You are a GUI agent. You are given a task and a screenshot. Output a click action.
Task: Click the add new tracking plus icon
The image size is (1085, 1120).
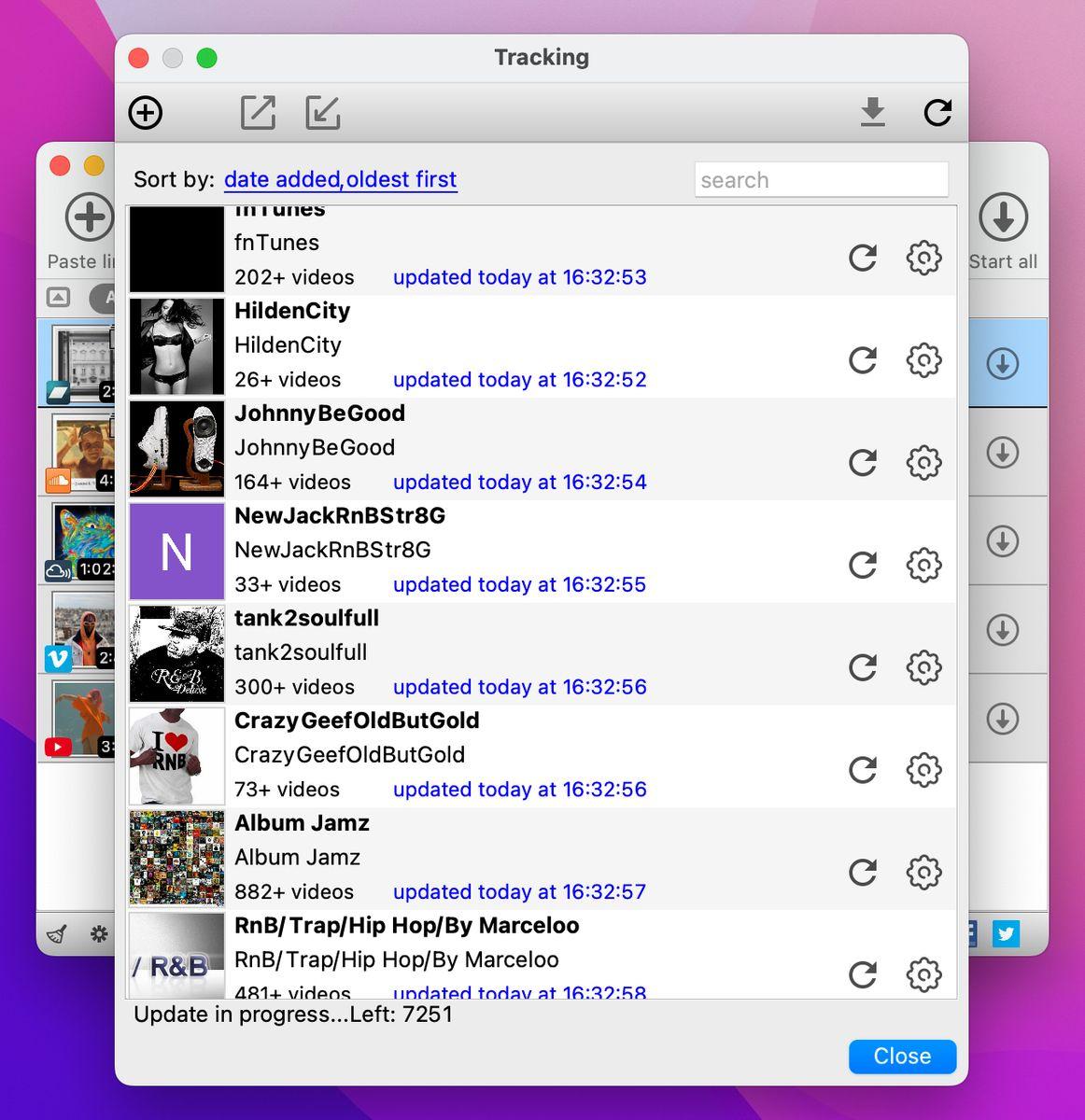pyautogui.click(x=146, y=113)
